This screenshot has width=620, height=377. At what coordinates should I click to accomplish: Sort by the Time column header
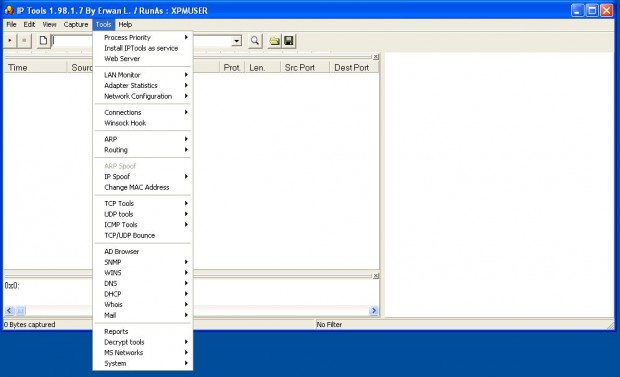[35, 68]
